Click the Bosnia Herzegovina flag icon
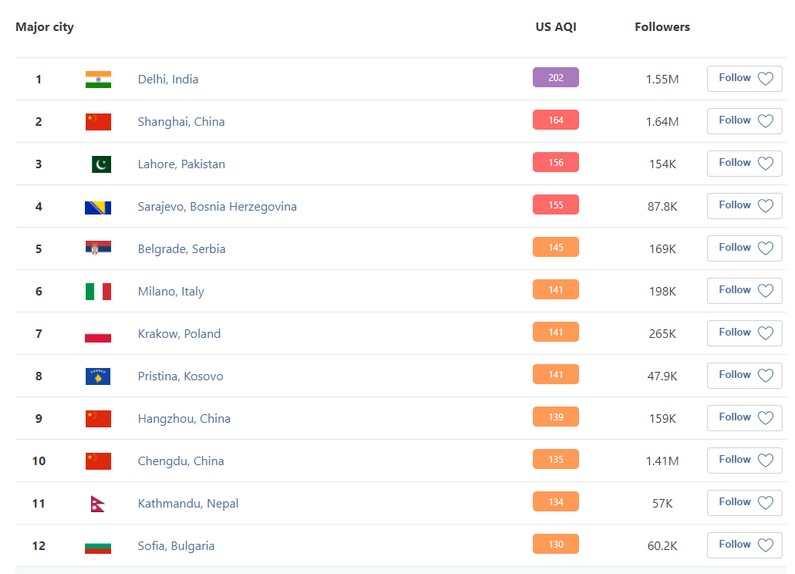 (98, 207)
